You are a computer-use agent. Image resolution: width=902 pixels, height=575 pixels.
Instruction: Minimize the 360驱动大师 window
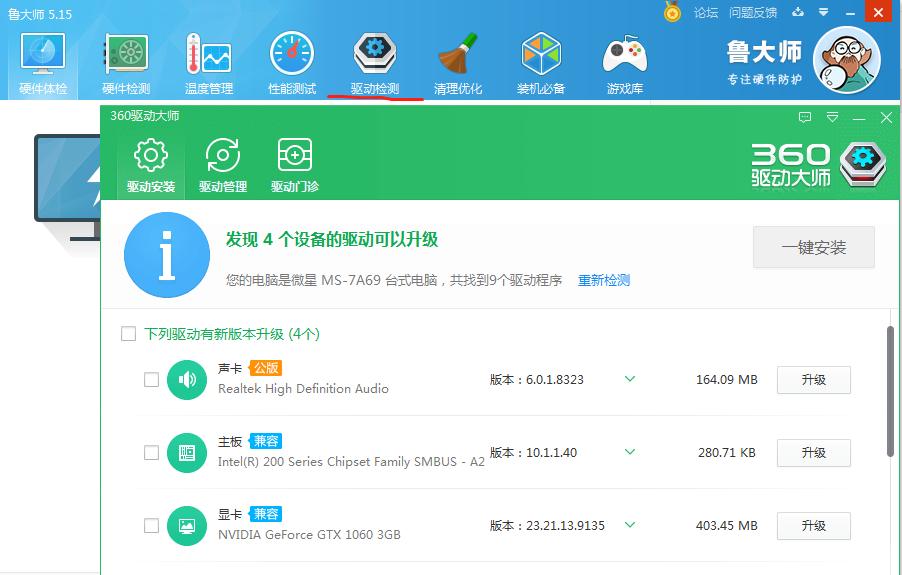click(x=859, y=118)
